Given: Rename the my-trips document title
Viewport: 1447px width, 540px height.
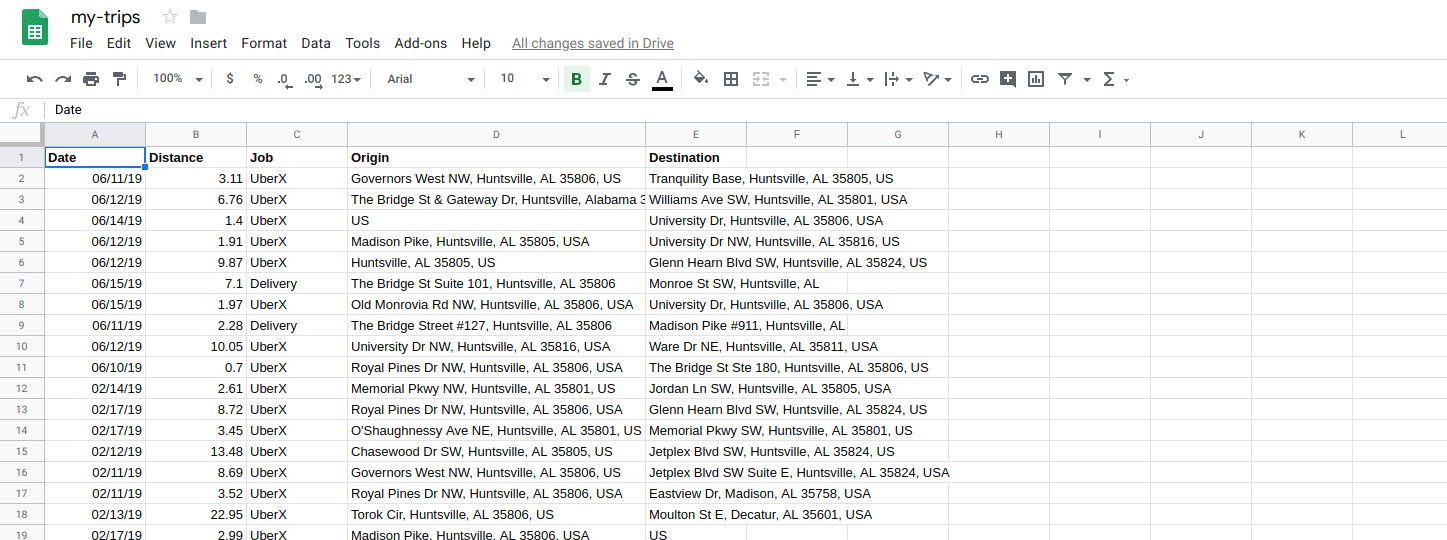Looking at the screenshot, I should tap(106, 17).
